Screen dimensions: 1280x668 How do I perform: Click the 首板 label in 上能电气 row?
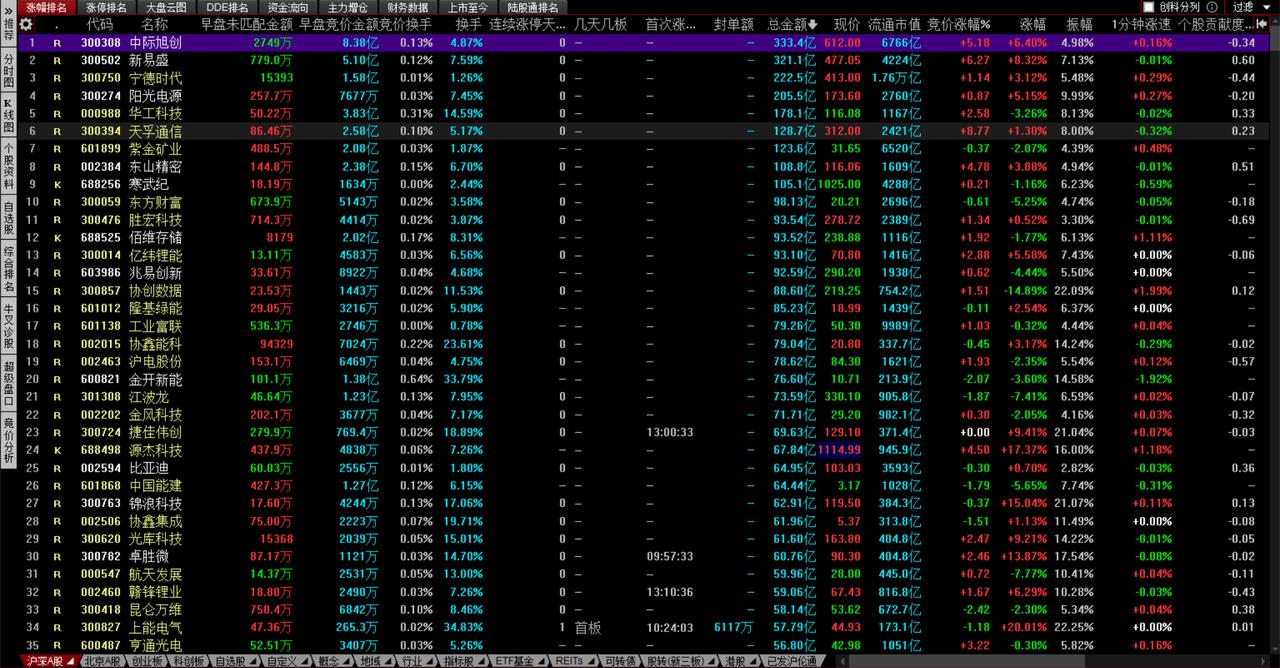coord(588,627)
